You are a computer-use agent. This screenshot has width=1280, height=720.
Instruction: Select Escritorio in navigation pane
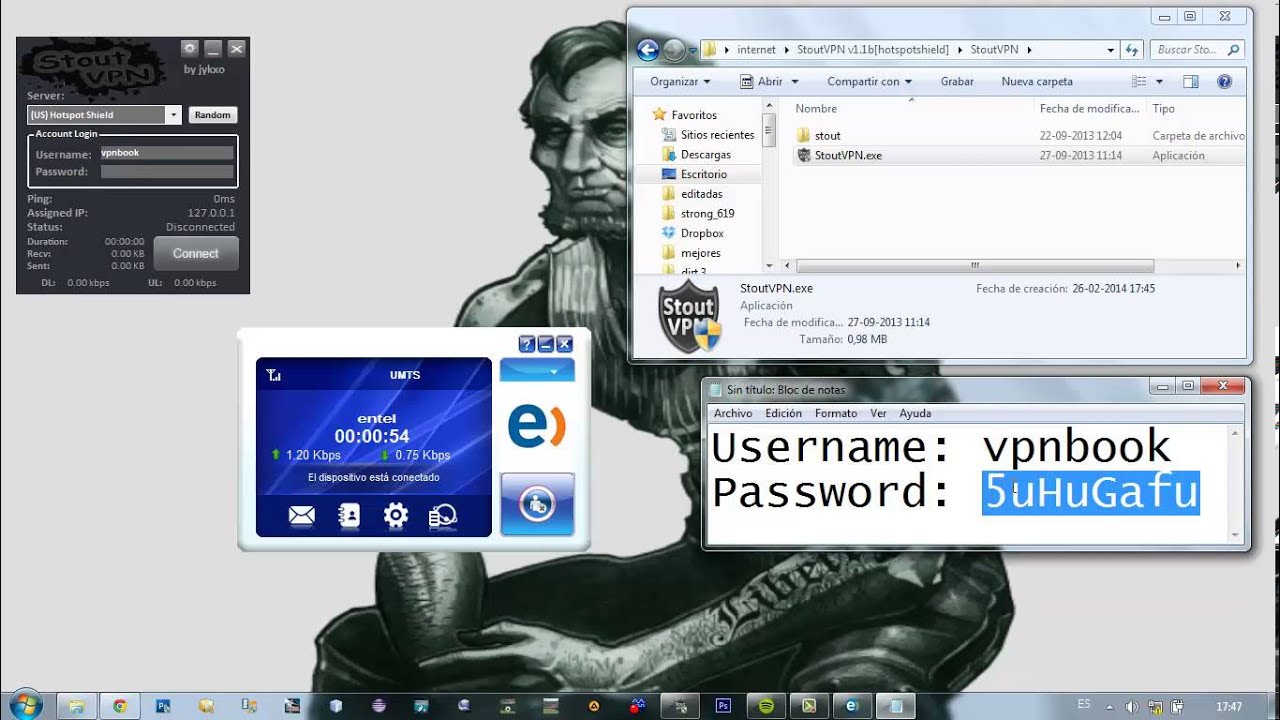[x=696, y=174]
